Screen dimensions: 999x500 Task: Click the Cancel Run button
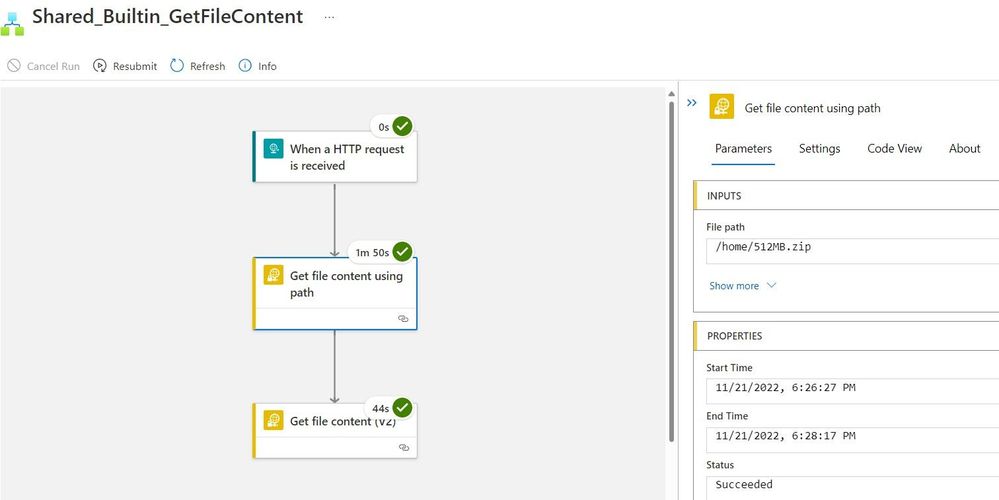tap(44, 66)
